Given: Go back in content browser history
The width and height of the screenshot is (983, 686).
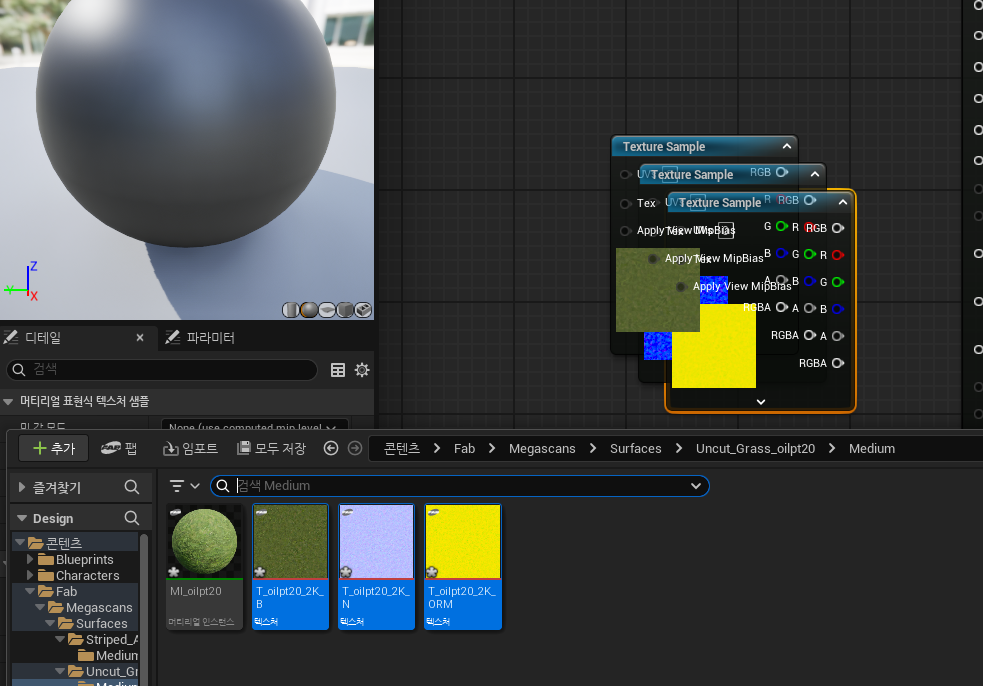Looking at the screenshot, I should click(331, 448).
